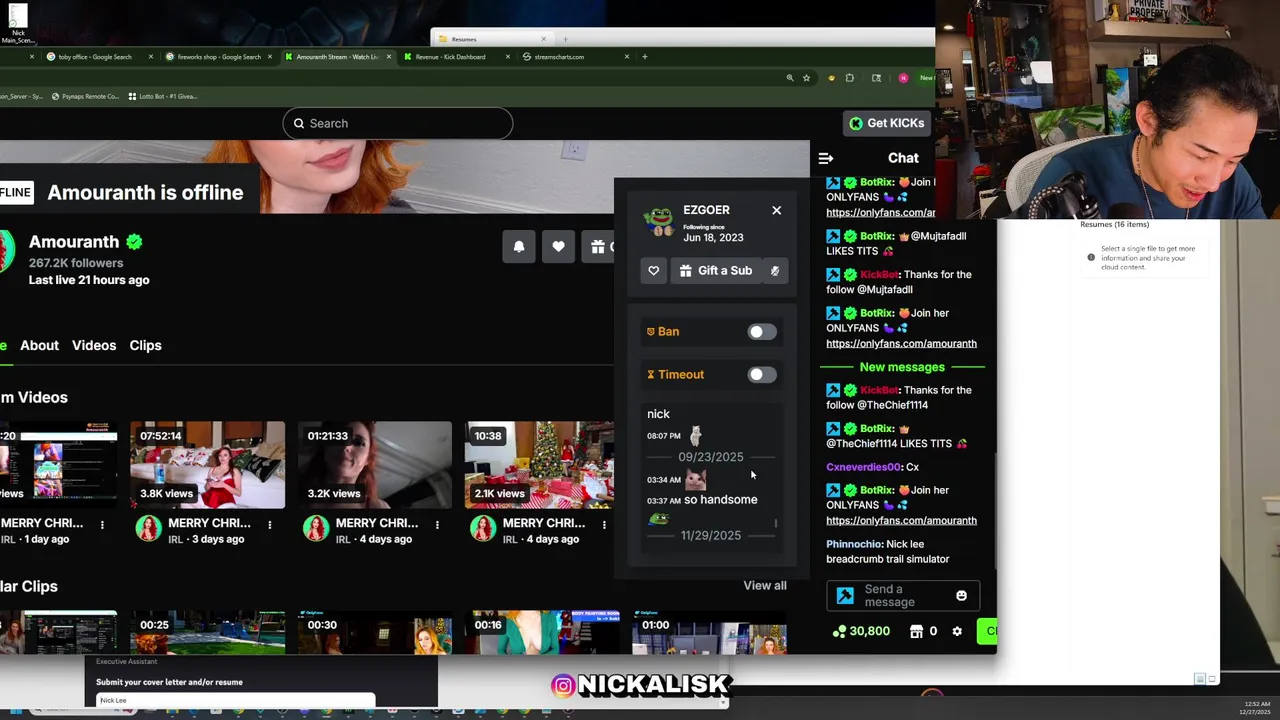The width and height of the screenshot is (1280, 720).
Task: Click Phinnochio username in chat
Action: click(853, 544)
